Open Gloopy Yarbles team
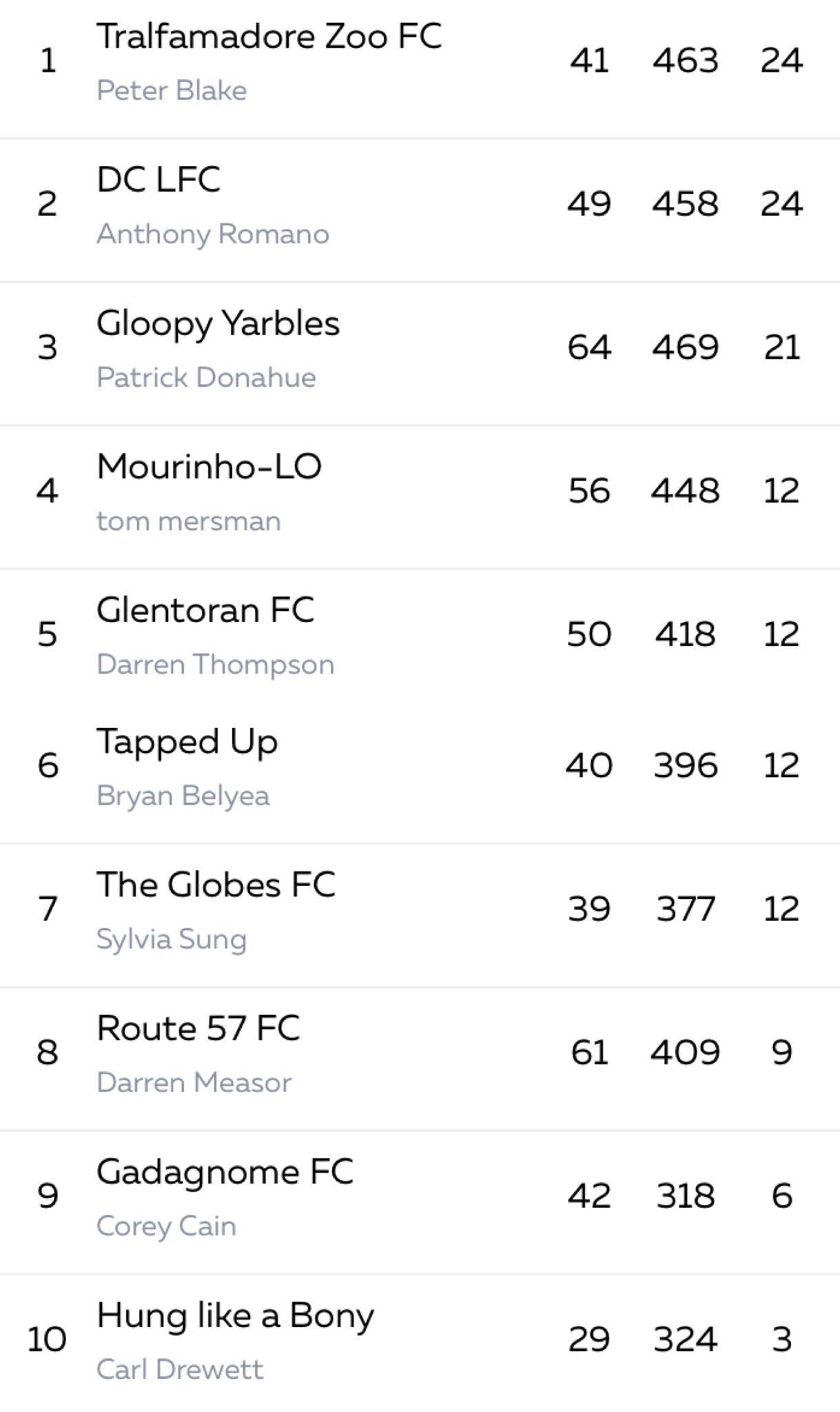 coord(218,324)
